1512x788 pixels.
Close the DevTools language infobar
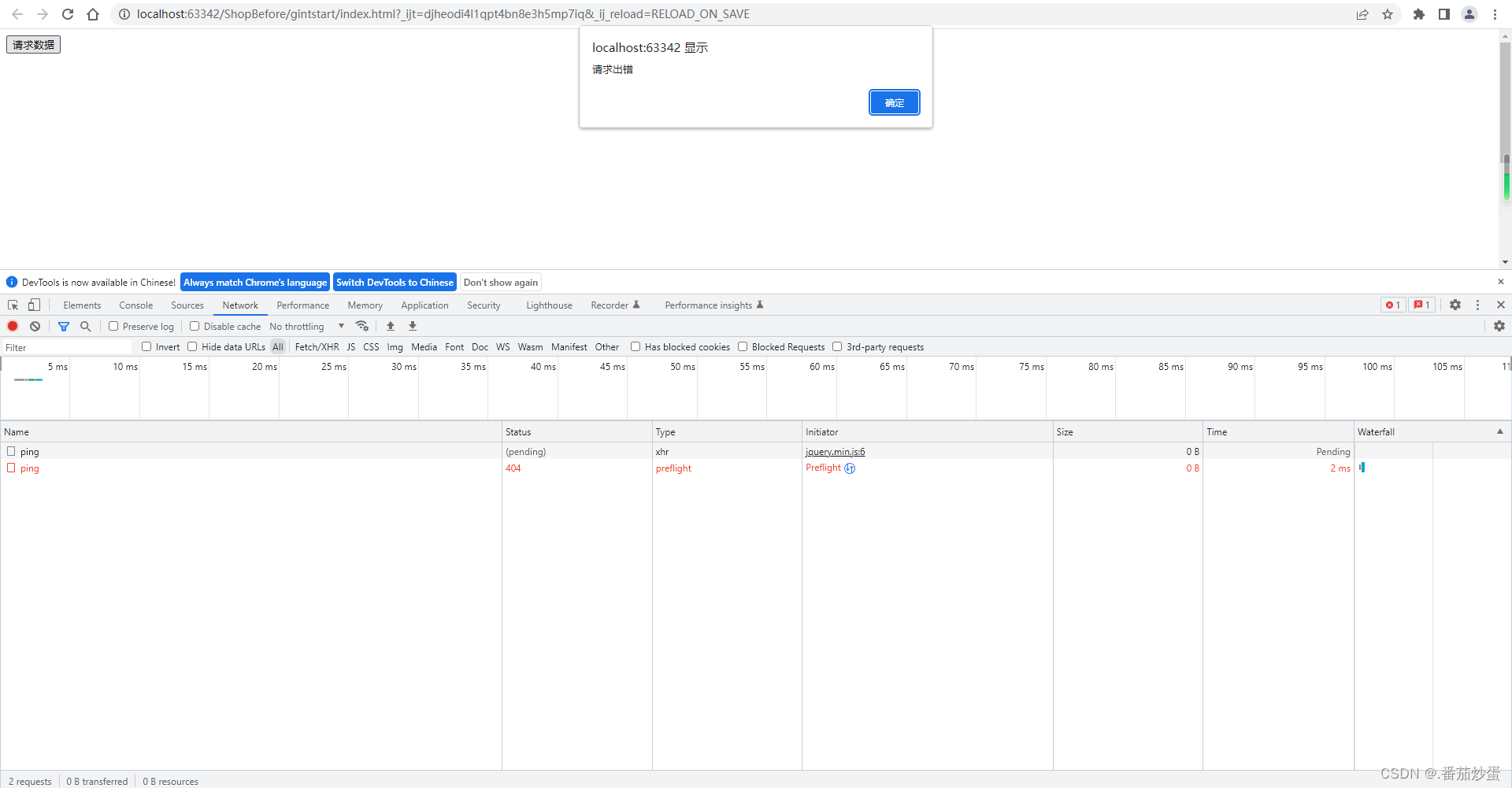[x=1501, y=282]
